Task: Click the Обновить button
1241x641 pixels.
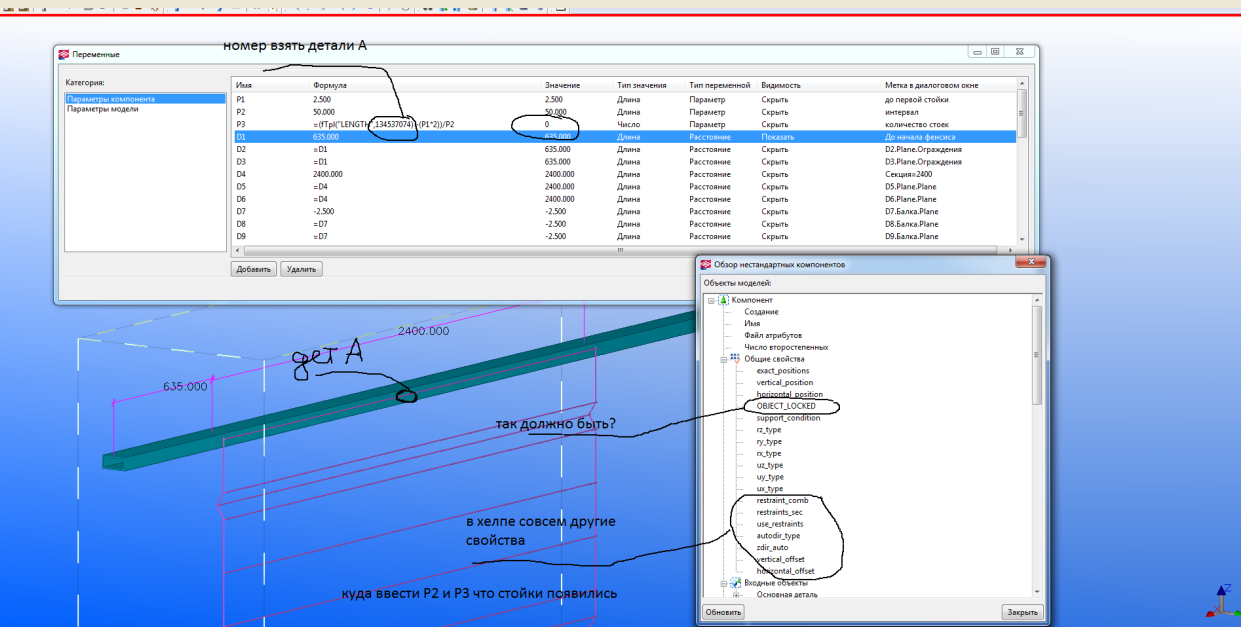Action: [722, 612]
